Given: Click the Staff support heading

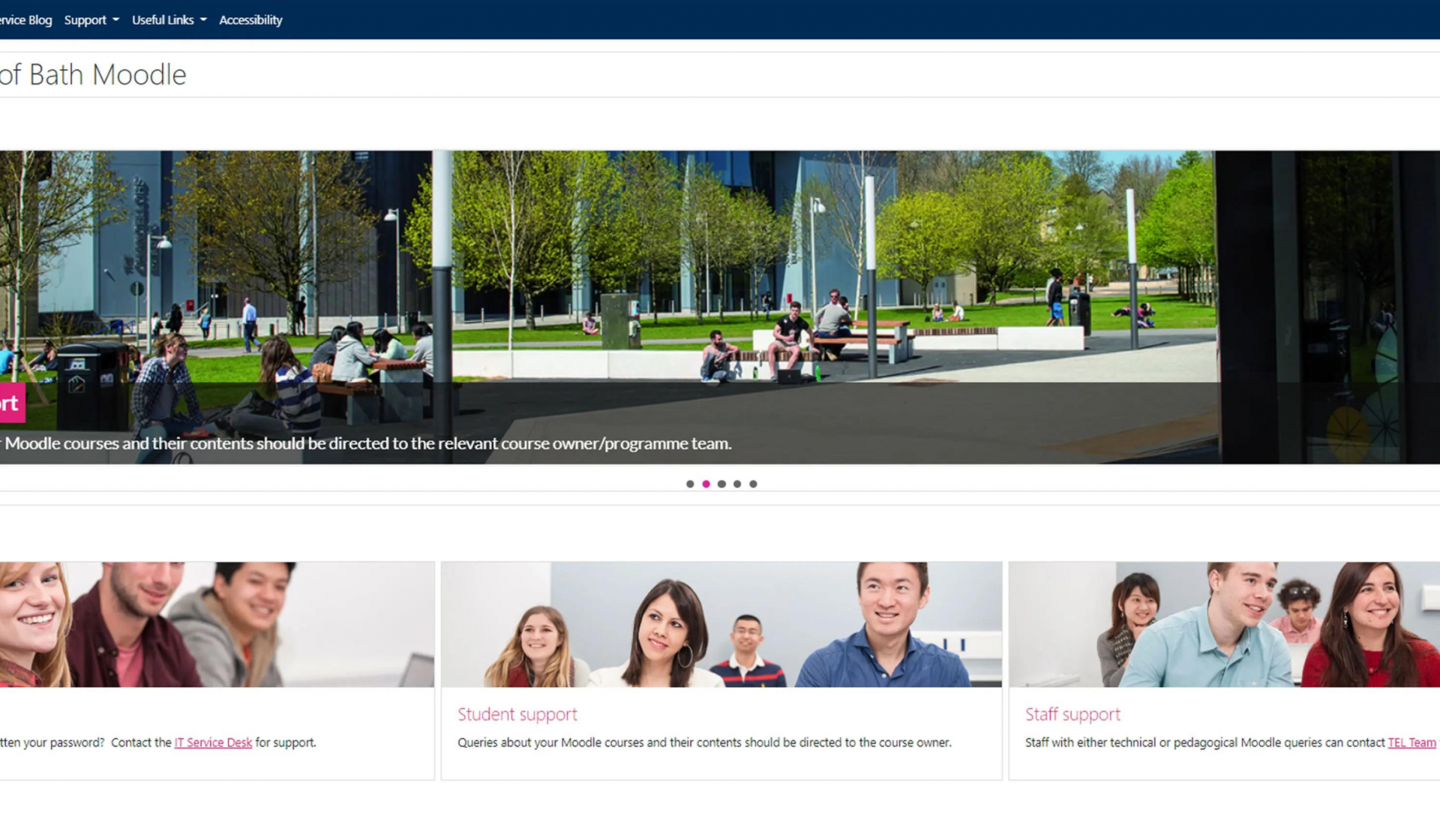Looking at the screenshot, I should pos(1072,714).
